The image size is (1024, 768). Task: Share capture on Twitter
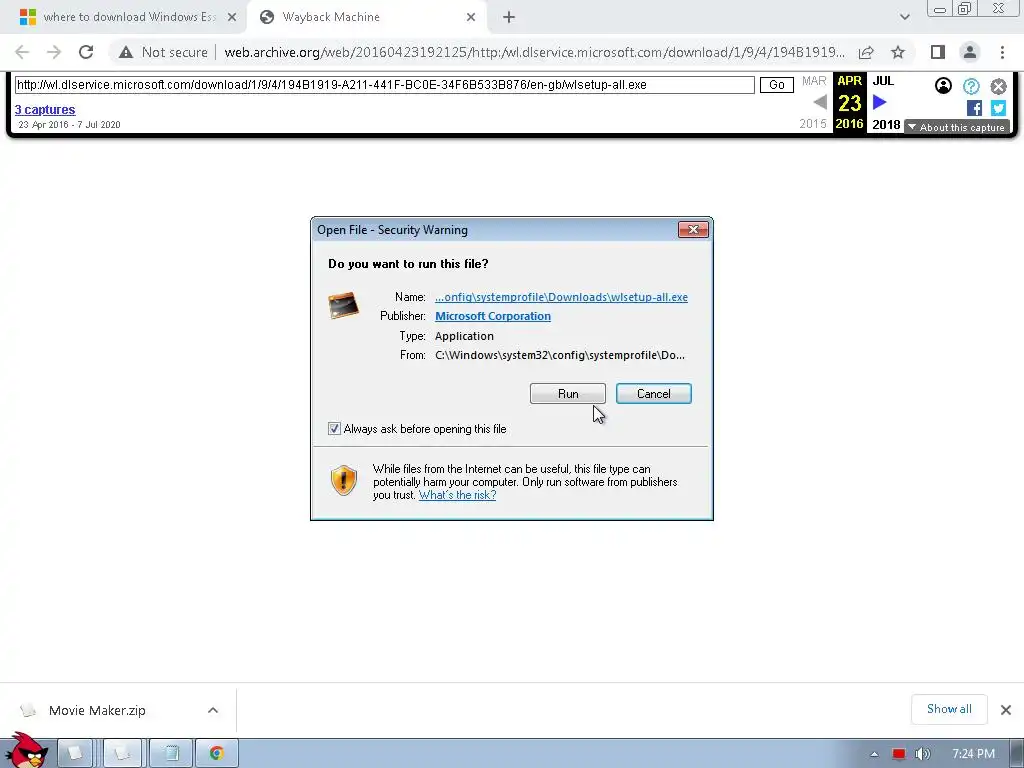(x=998, y=108)
